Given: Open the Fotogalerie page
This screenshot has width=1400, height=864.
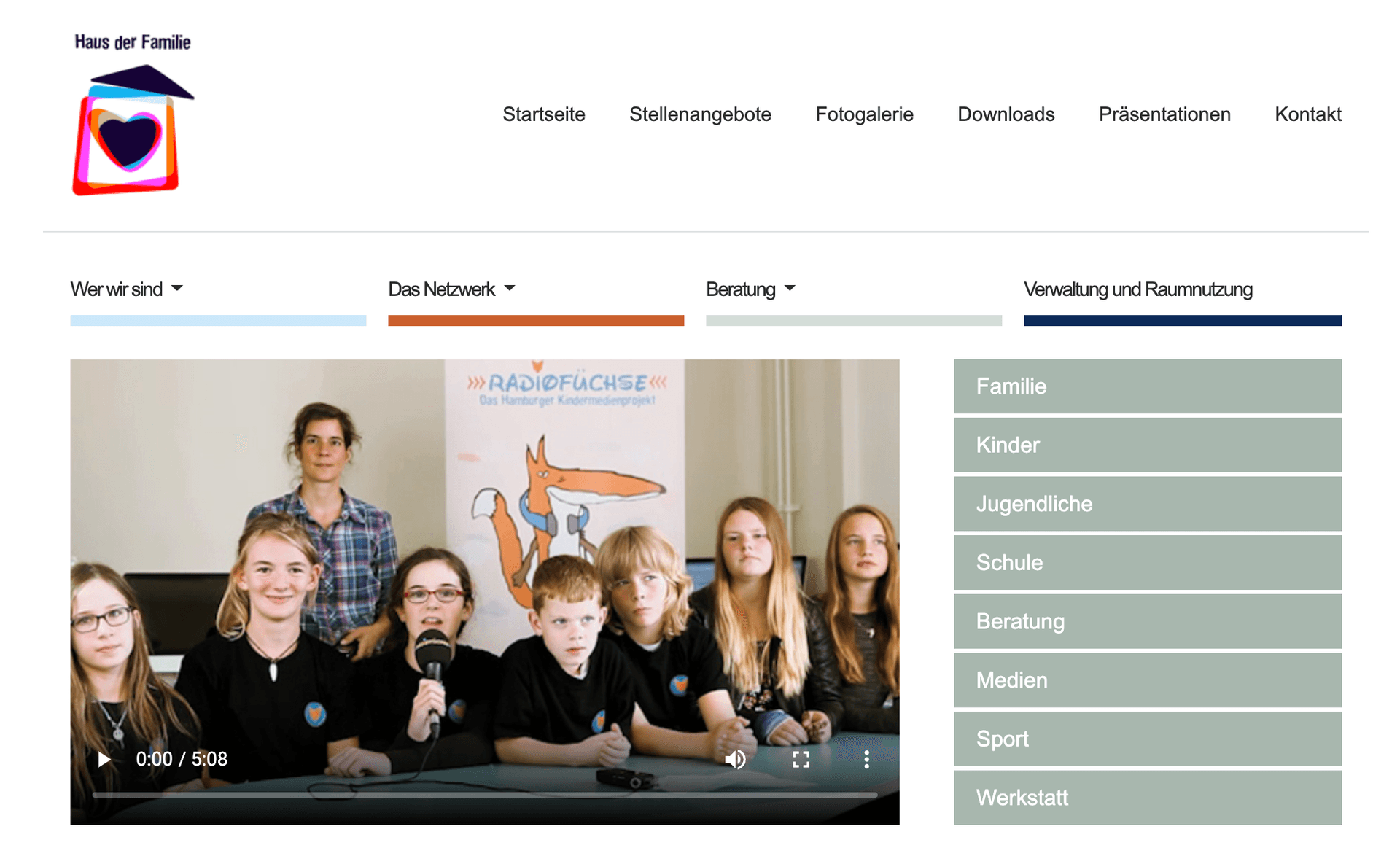Looking at the screenshot, I should (x=864, y=114).
